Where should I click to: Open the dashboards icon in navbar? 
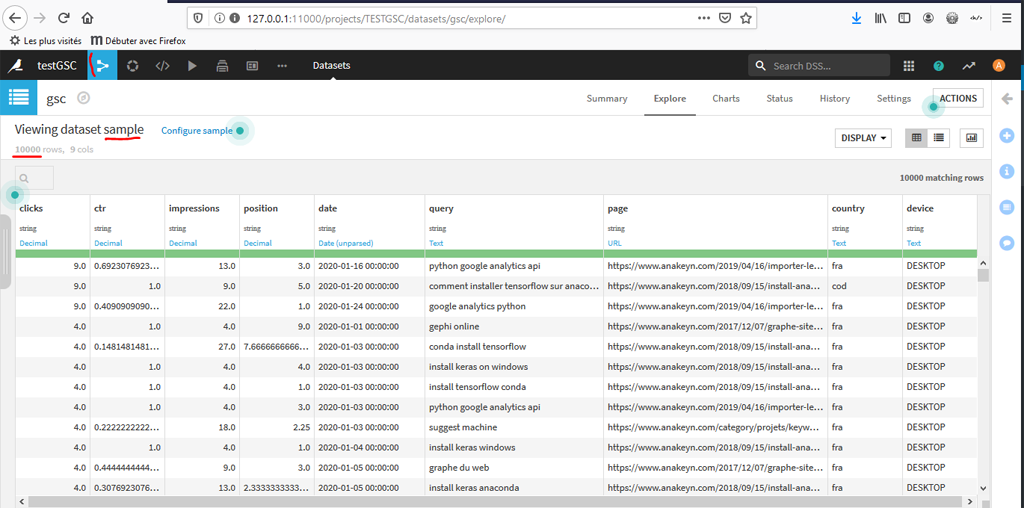(252, 65)
